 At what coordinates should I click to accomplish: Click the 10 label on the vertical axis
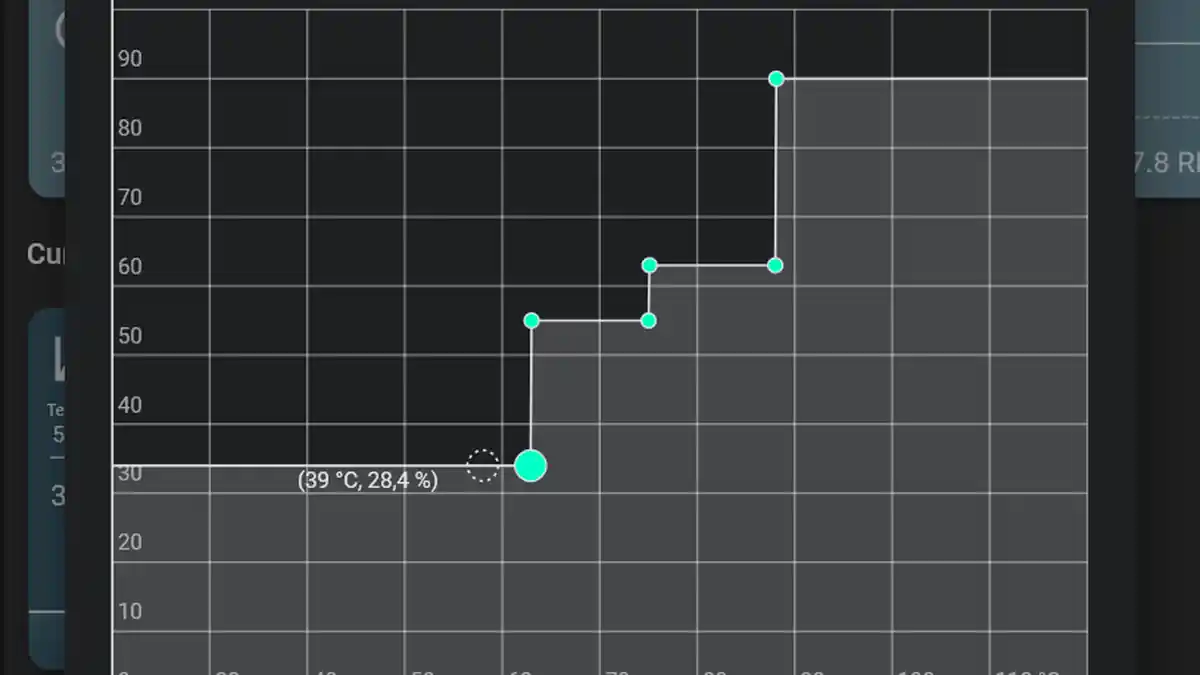(130, 611)
